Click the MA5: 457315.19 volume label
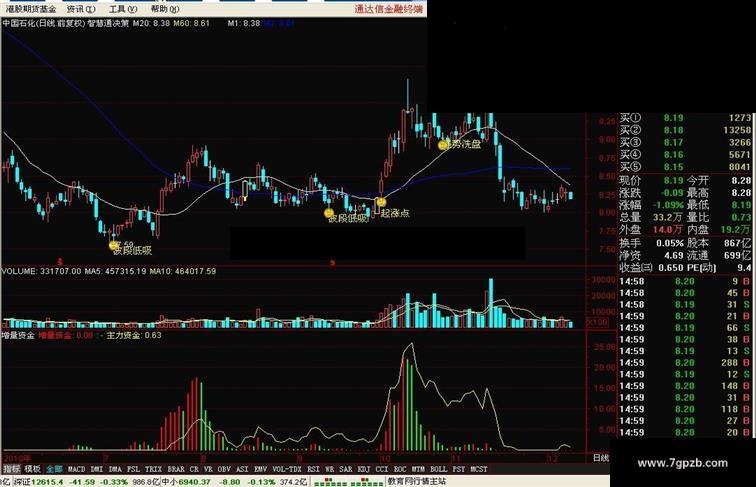The image size is (756, 487). click(116, 271)
